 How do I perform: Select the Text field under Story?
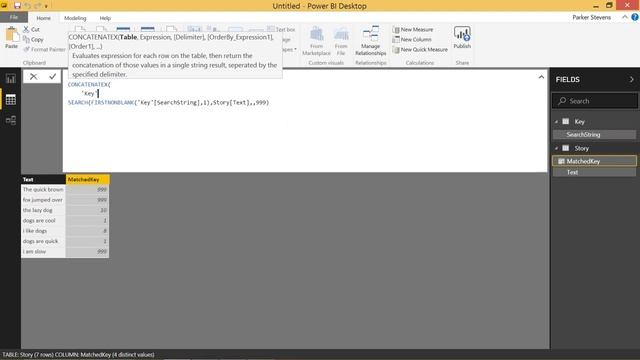click(x=594, y=172)
